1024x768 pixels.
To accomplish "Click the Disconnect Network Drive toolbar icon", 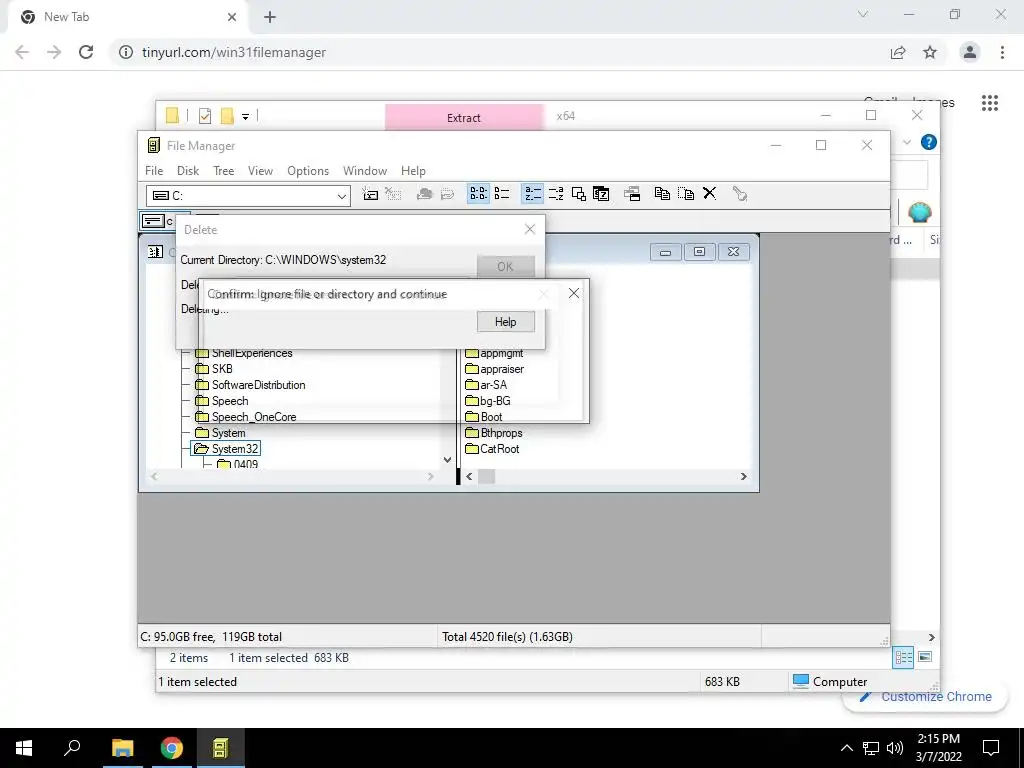I will [393, 194].
